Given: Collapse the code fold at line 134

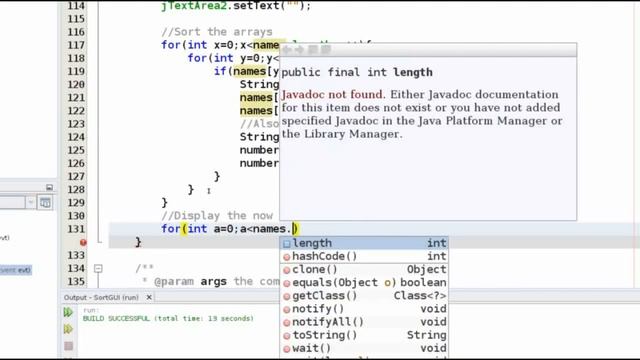Looking at the screenshot, I should coord(98,269).
